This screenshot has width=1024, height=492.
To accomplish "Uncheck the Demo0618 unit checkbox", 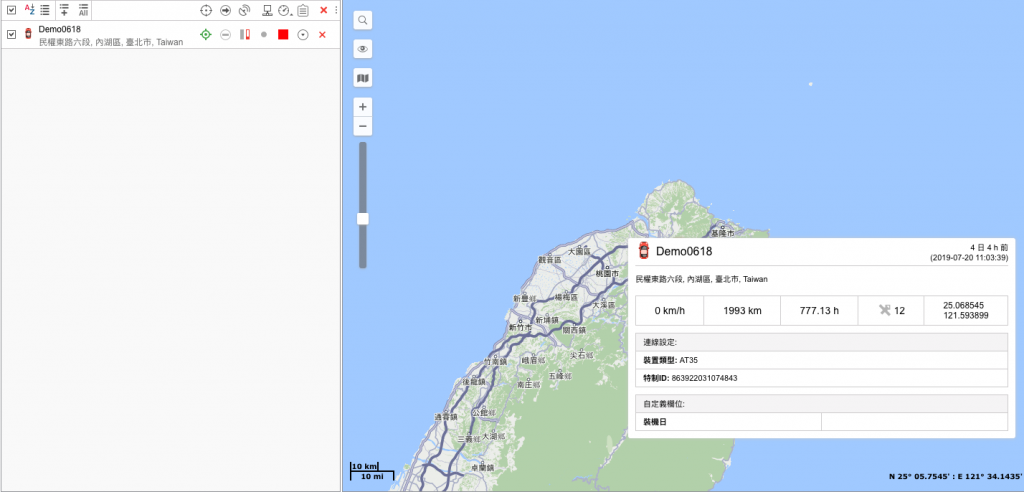I will tap(11, 34).
